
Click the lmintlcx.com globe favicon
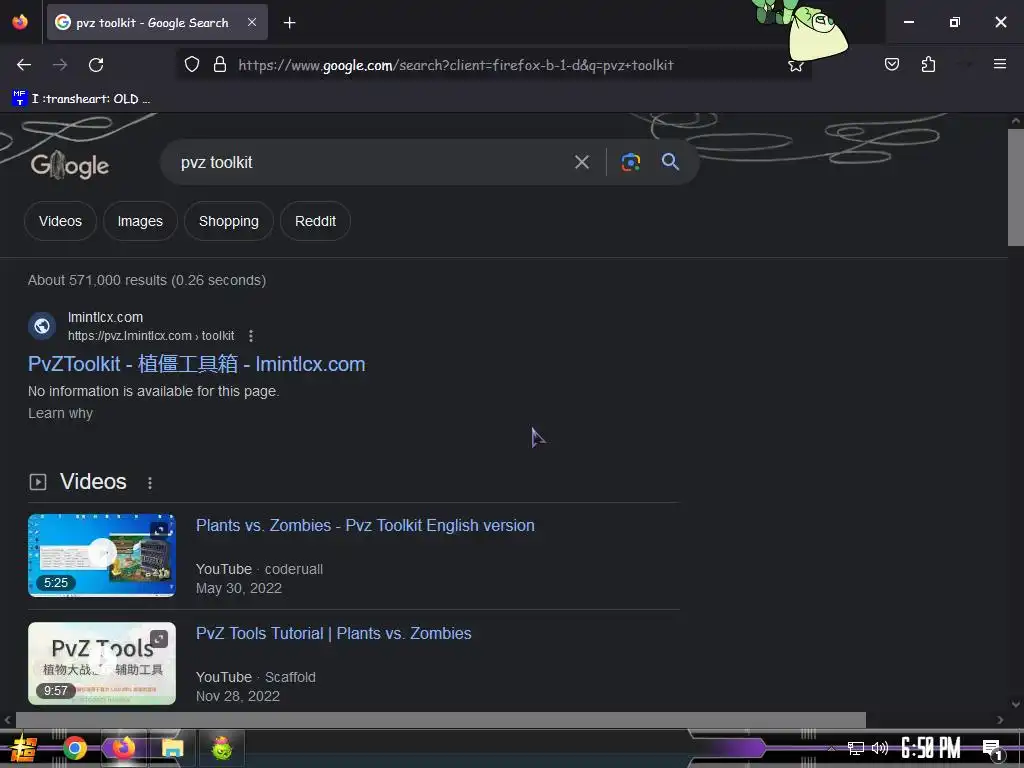42,326
